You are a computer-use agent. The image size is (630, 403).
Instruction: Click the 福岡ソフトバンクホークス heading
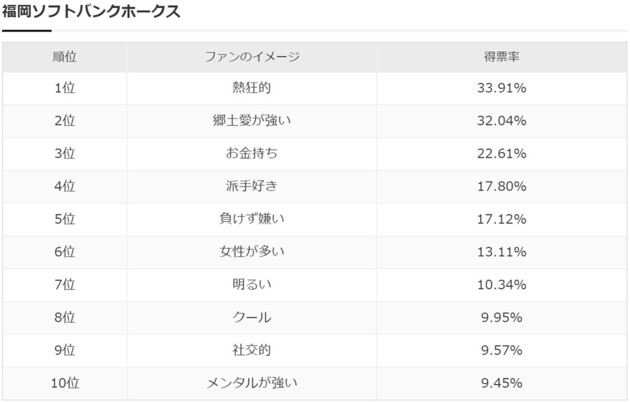[91, 11]
